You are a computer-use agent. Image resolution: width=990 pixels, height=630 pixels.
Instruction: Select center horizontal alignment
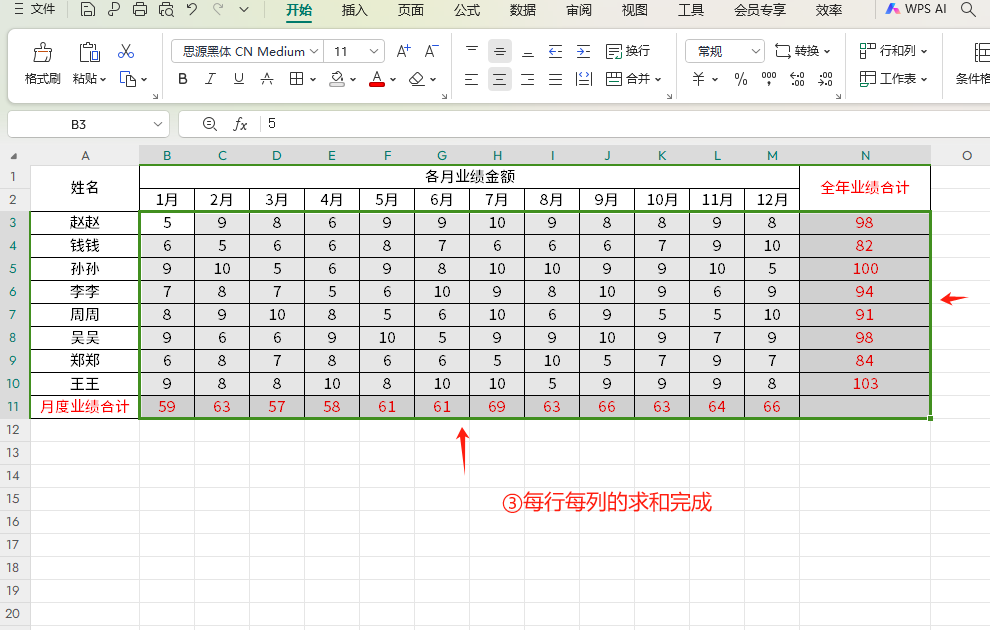[x=499, y=79]
